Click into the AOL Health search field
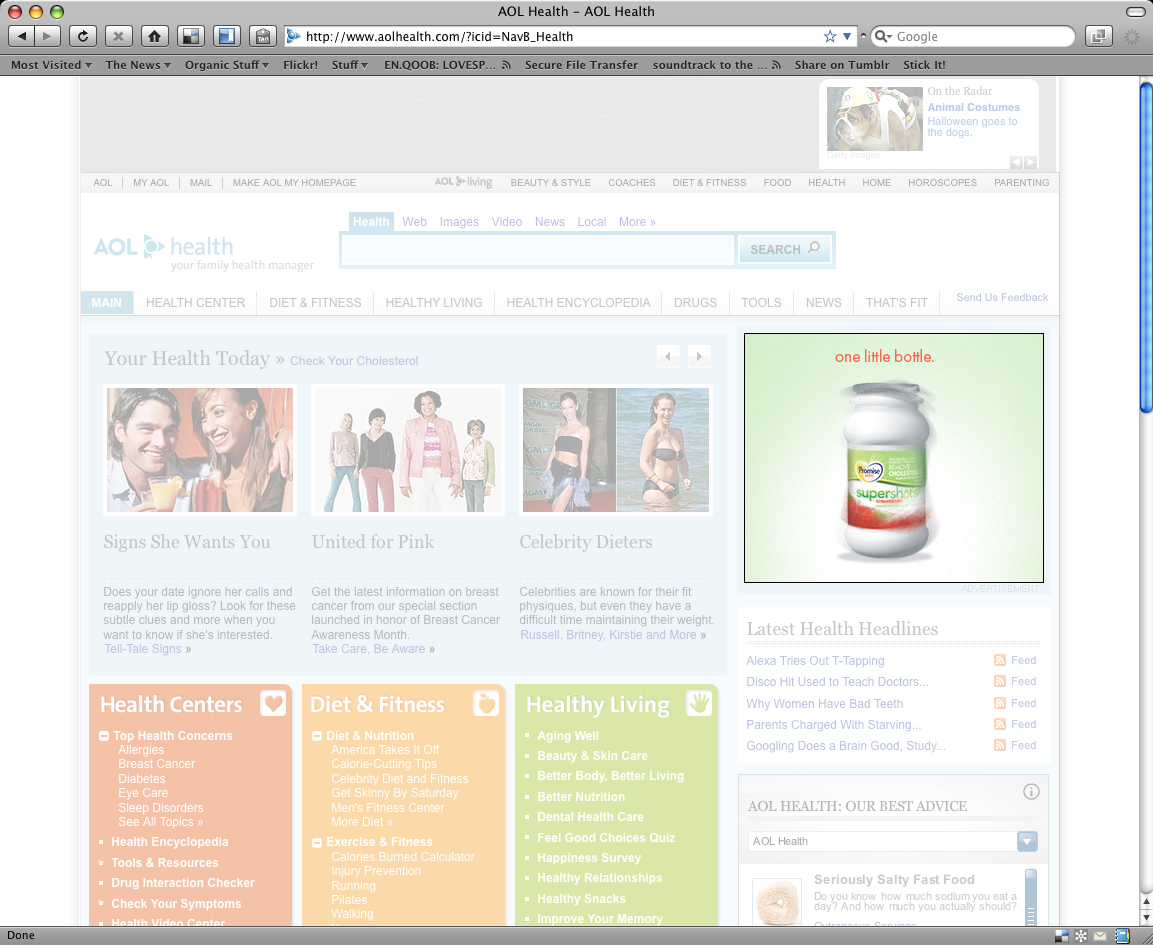This screenshot has height=950, width=1153. pos(538,249)
